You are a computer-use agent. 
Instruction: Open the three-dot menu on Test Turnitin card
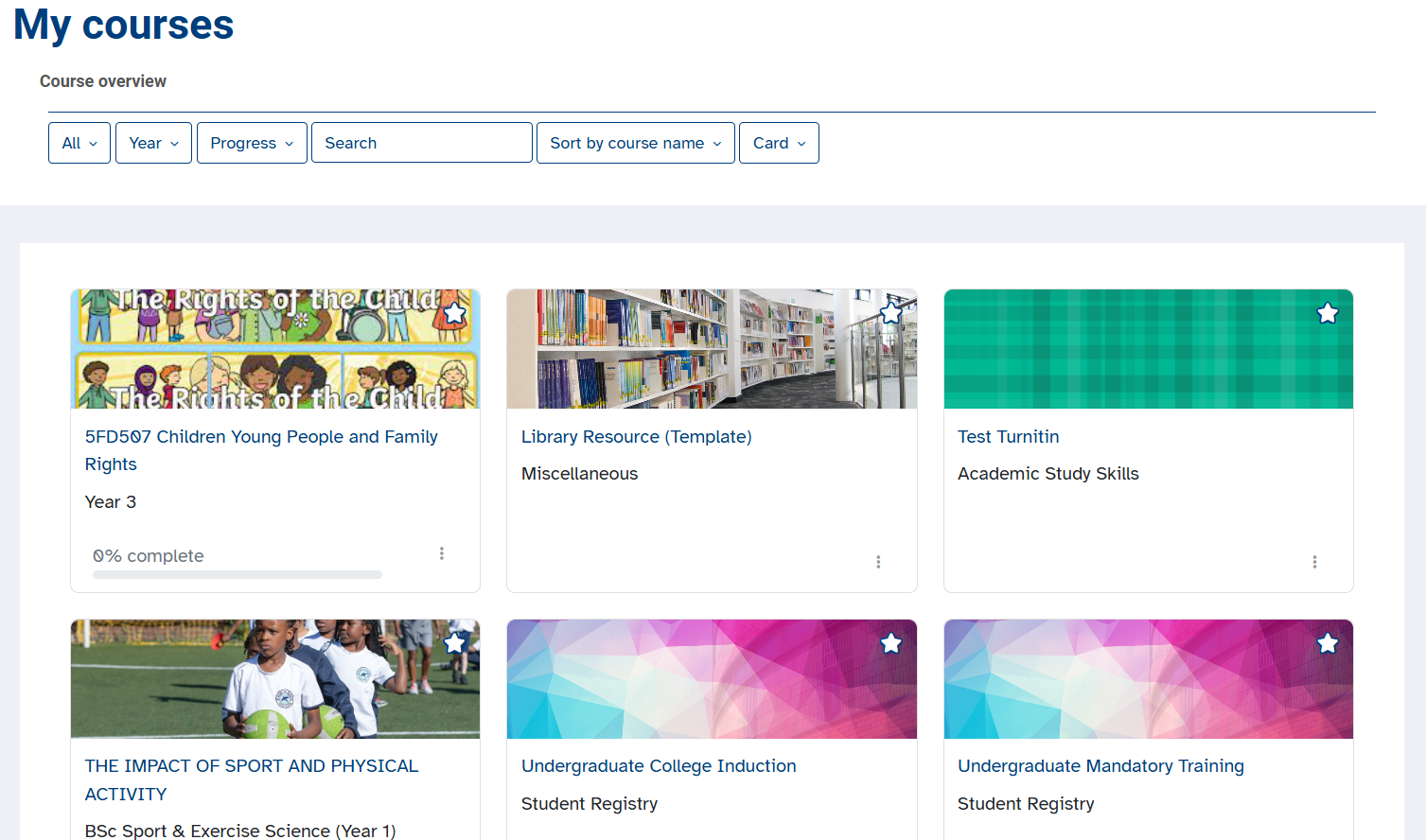pos(1314,561)
